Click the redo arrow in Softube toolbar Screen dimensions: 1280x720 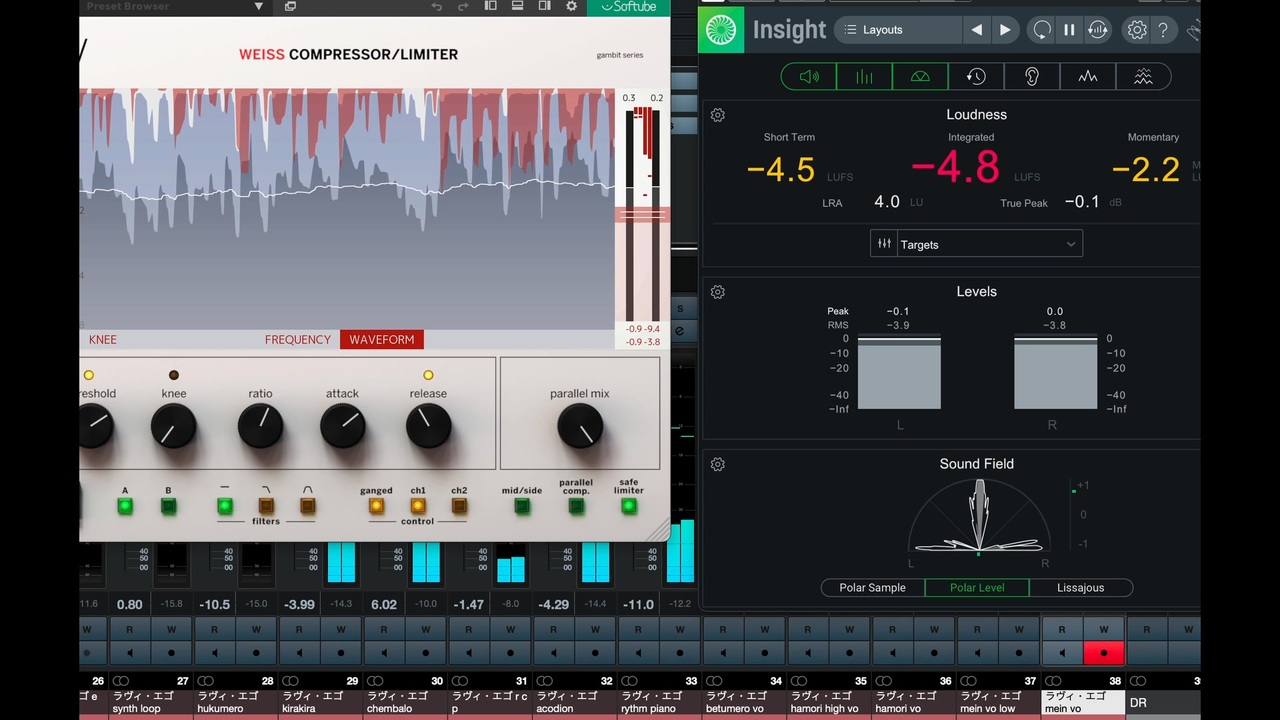click(463, 6)
